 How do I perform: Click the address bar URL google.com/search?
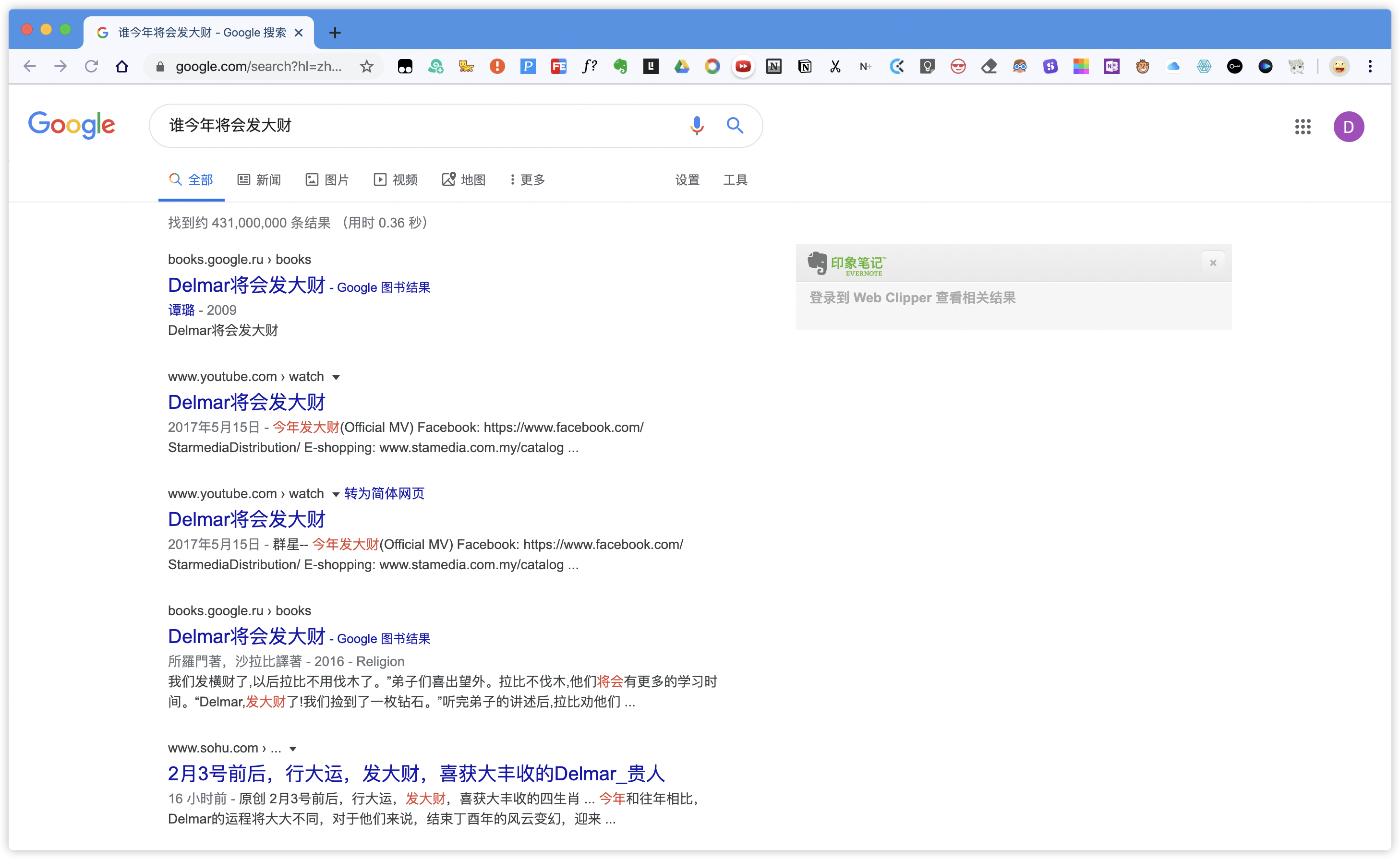coord(259,67)
